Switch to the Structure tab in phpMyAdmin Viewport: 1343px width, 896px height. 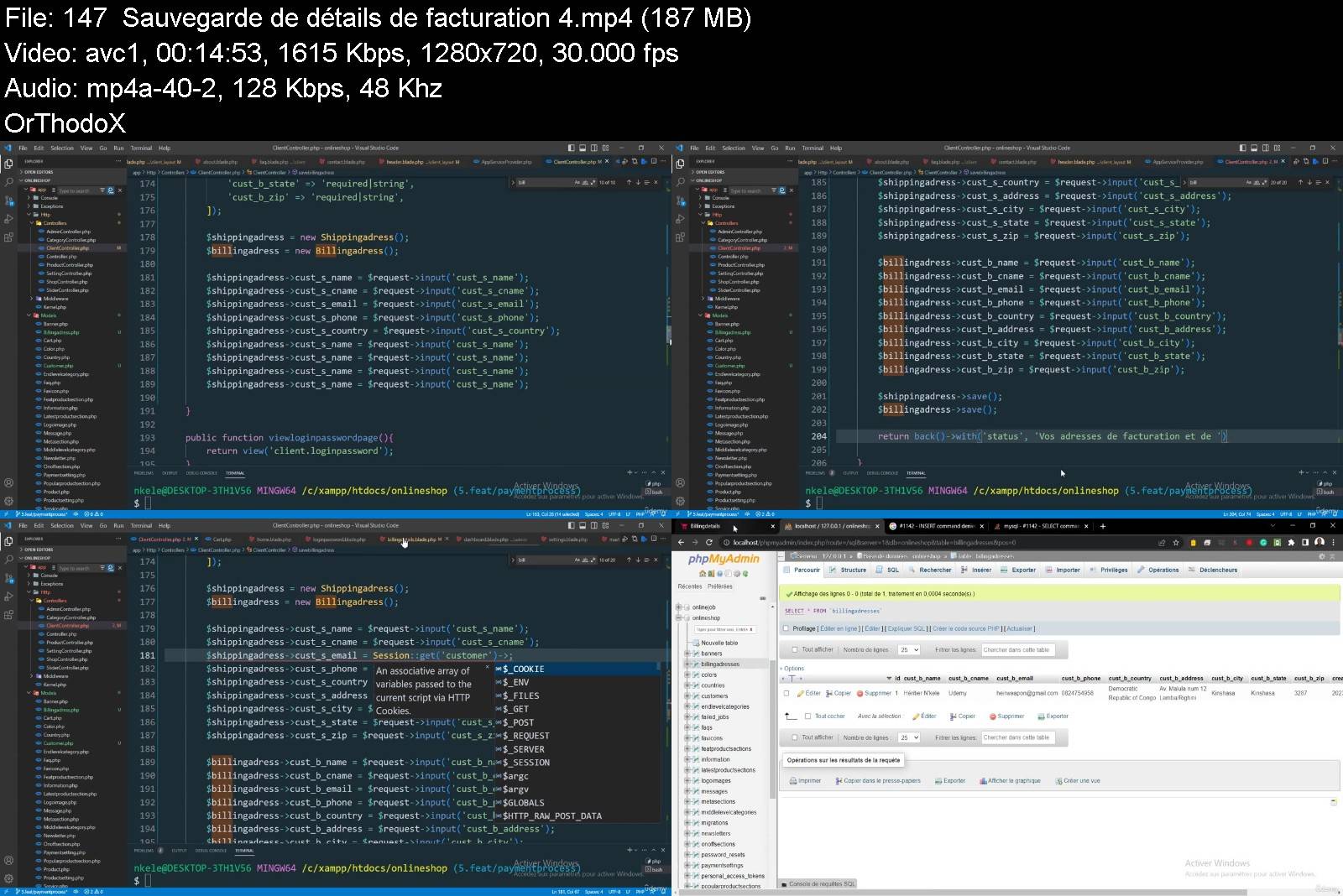tap(848, 570)
